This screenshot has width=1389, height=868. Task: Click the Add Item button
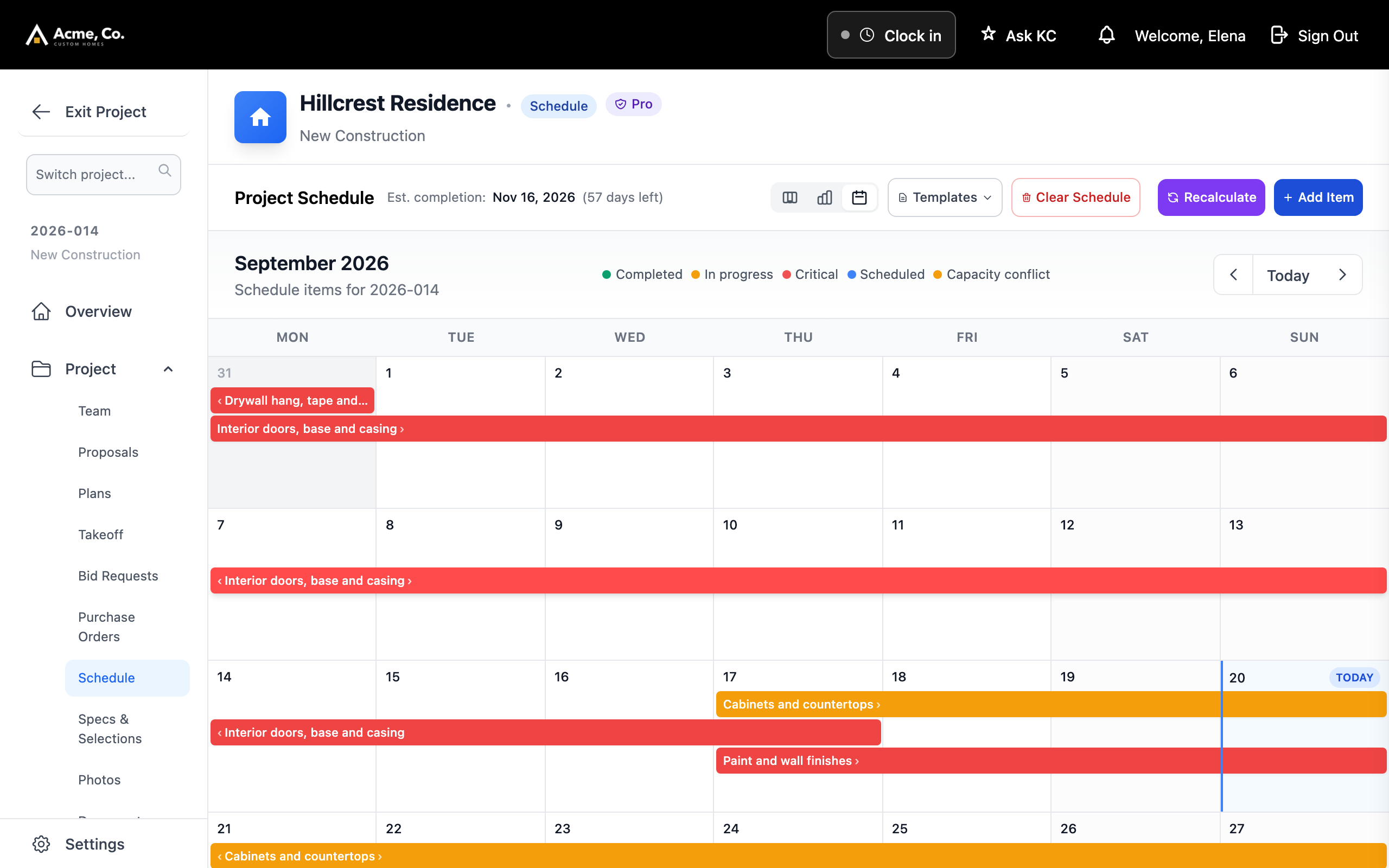pyautogui.click(x=1318, y=197)
